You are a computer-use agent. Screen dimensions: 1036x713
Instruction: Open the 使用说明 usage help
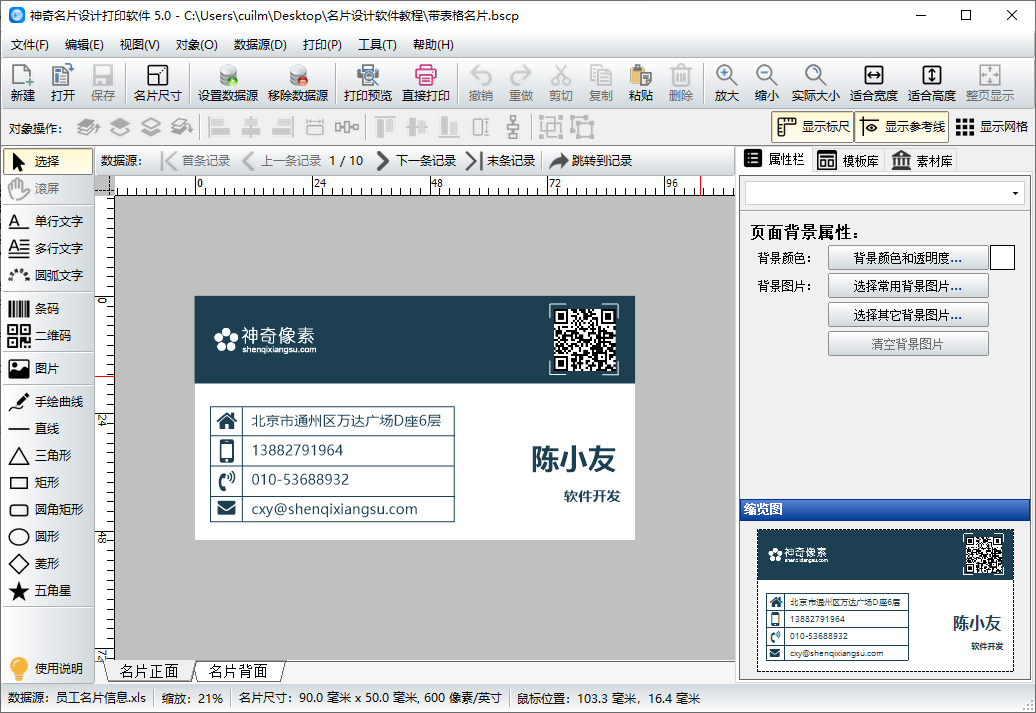(46, 669)
